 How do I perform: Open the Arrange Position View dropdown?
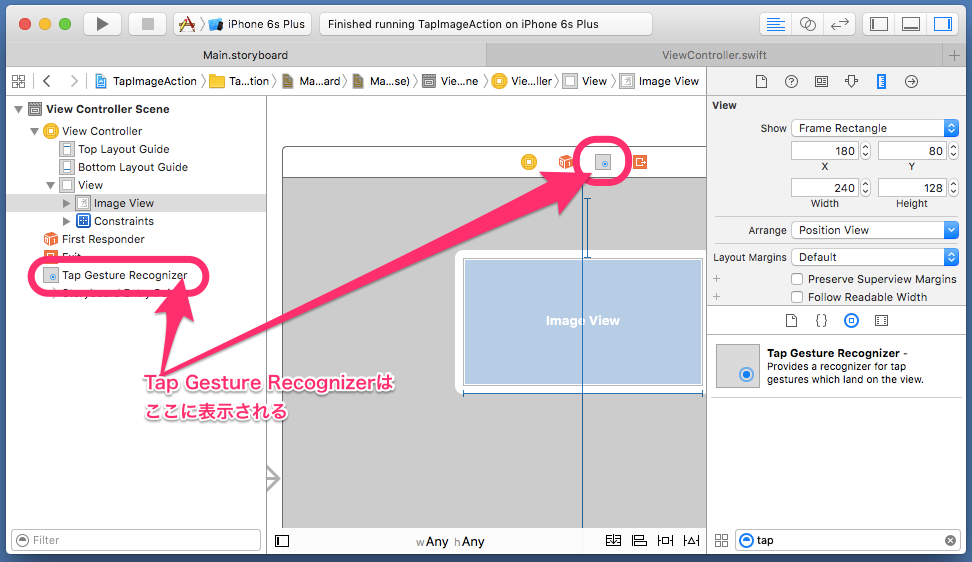point(875,230)
